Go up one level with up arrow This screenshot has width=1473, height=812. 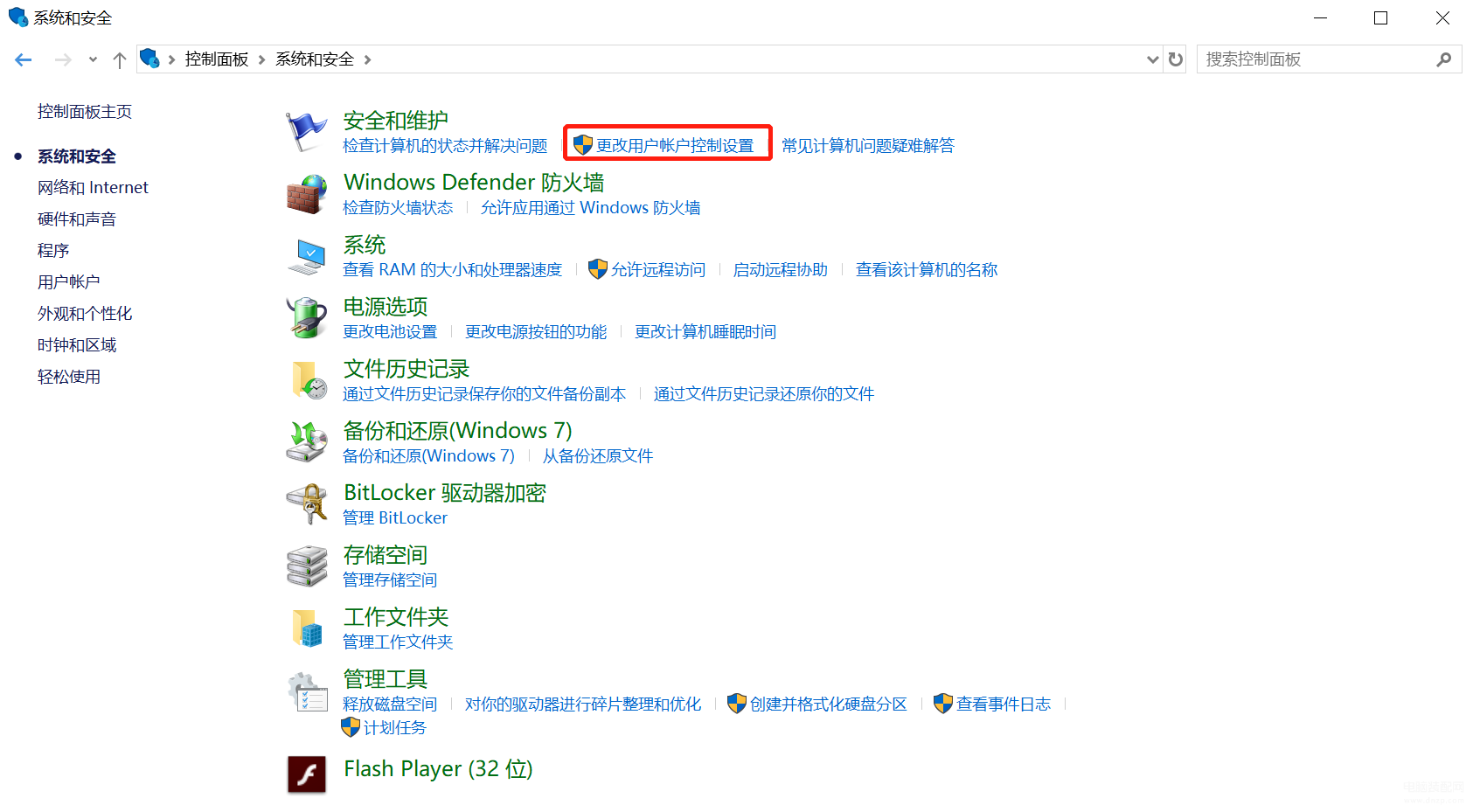[x=120, y=59]
